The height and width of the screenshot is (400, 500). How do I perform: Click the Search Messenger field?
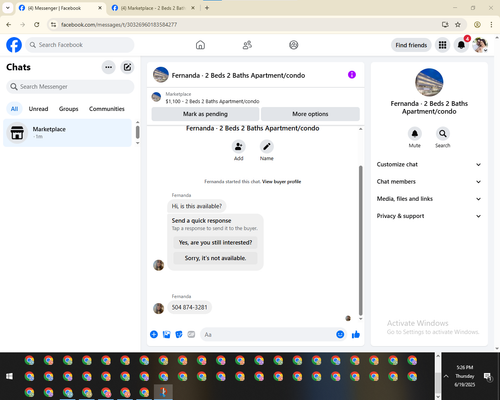70,87
